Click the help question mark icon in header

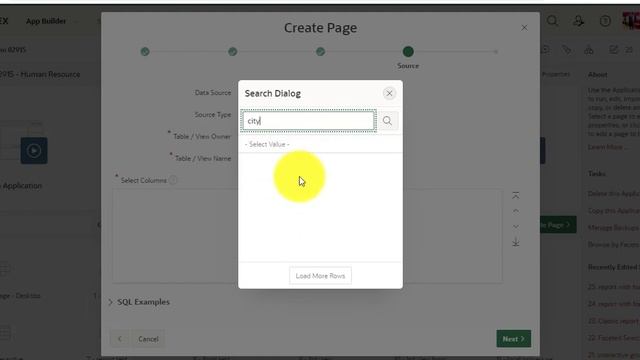point(605,21)
